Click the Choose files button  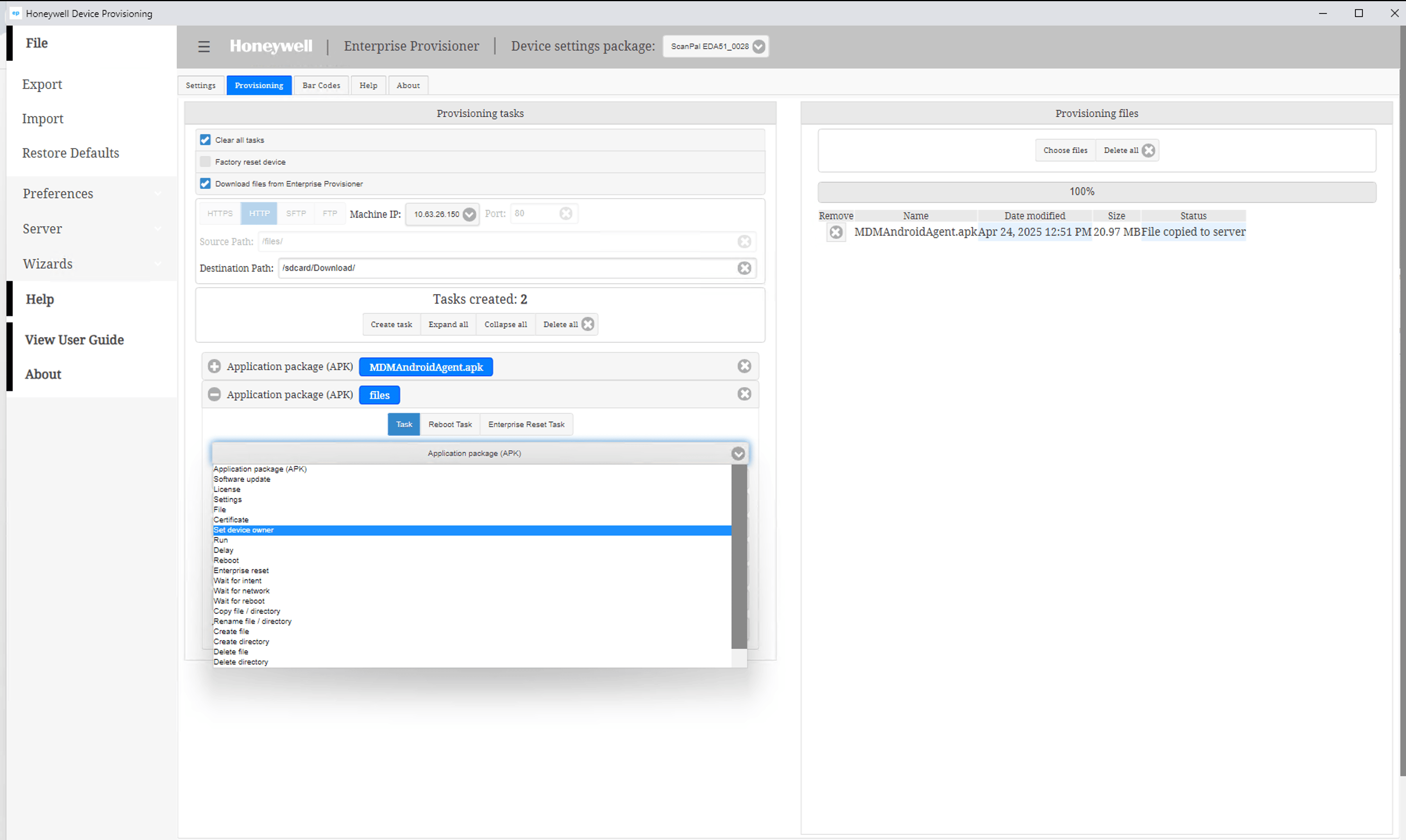[1065, 150]
